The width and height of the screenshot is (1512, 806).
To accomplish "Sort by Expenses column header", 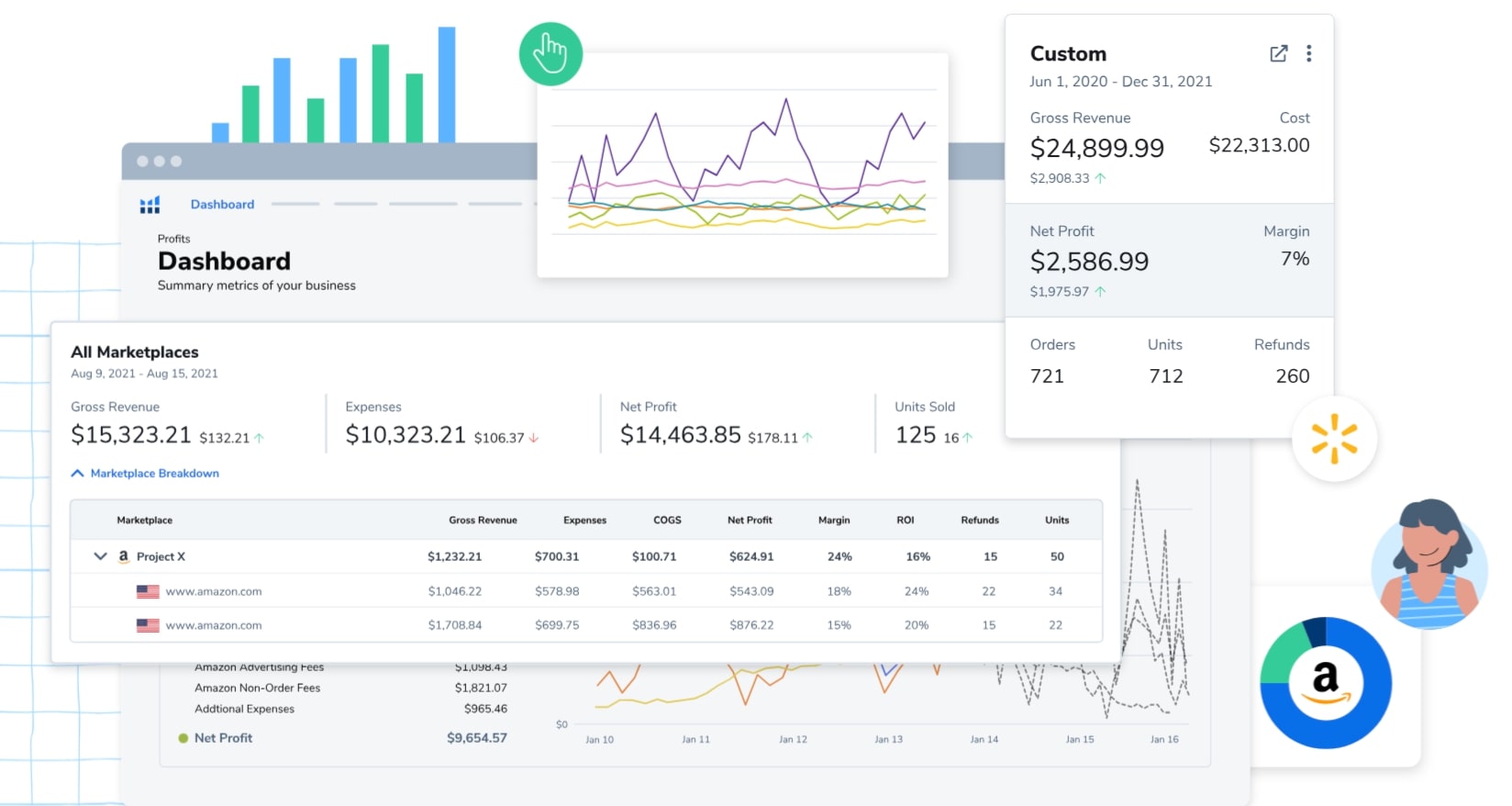I will tap(584, 521).
